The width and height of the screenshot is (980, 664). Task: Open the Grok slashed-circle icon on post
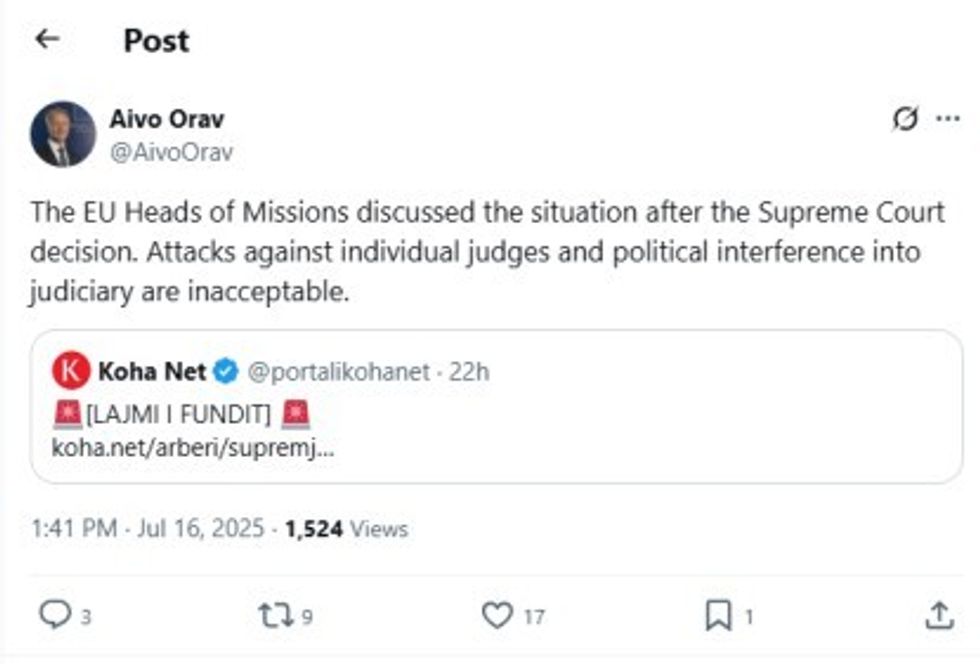pos(905,120)
